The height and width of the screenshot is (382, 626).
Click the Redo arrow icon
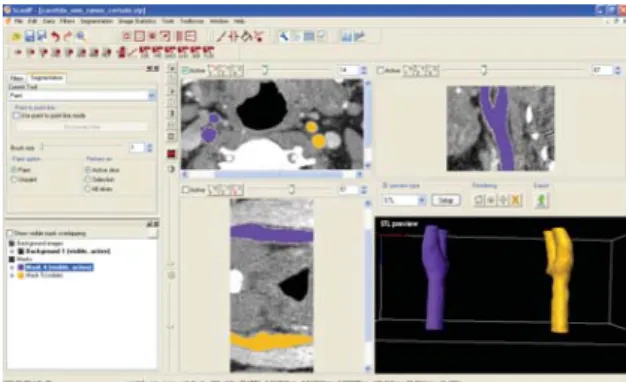[67, 37]
